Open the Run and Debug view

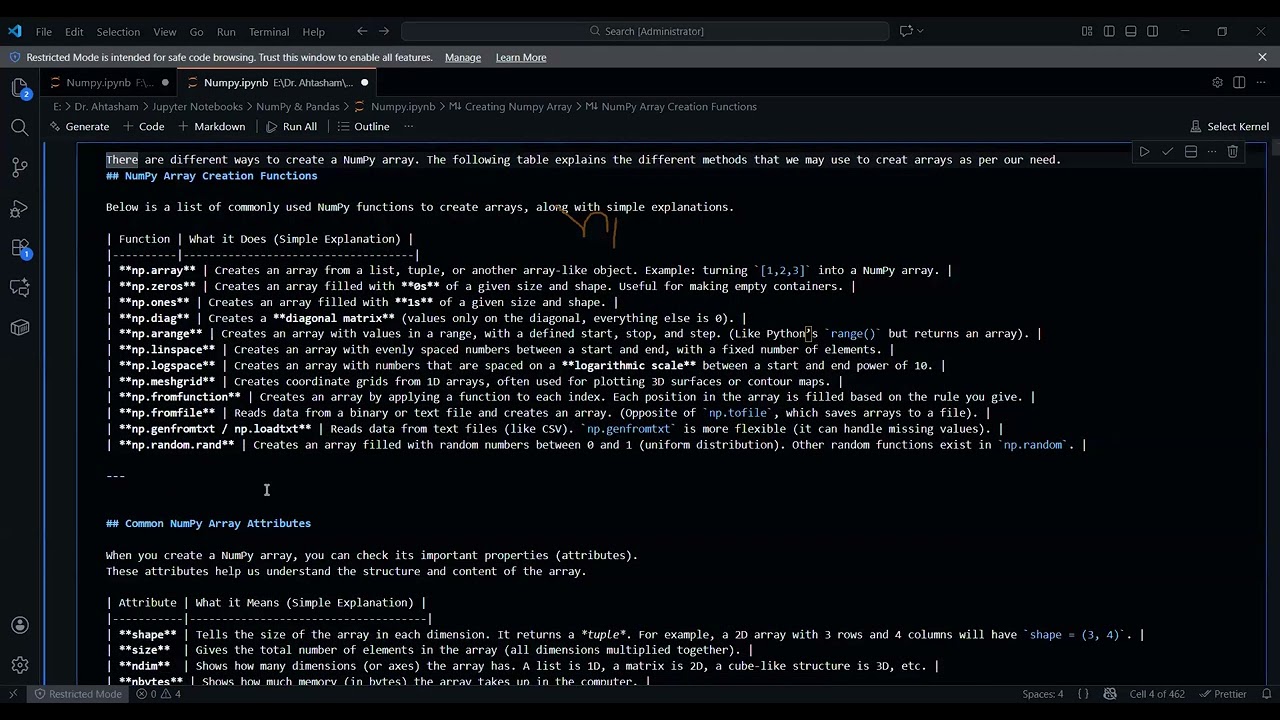coord(20,208)
